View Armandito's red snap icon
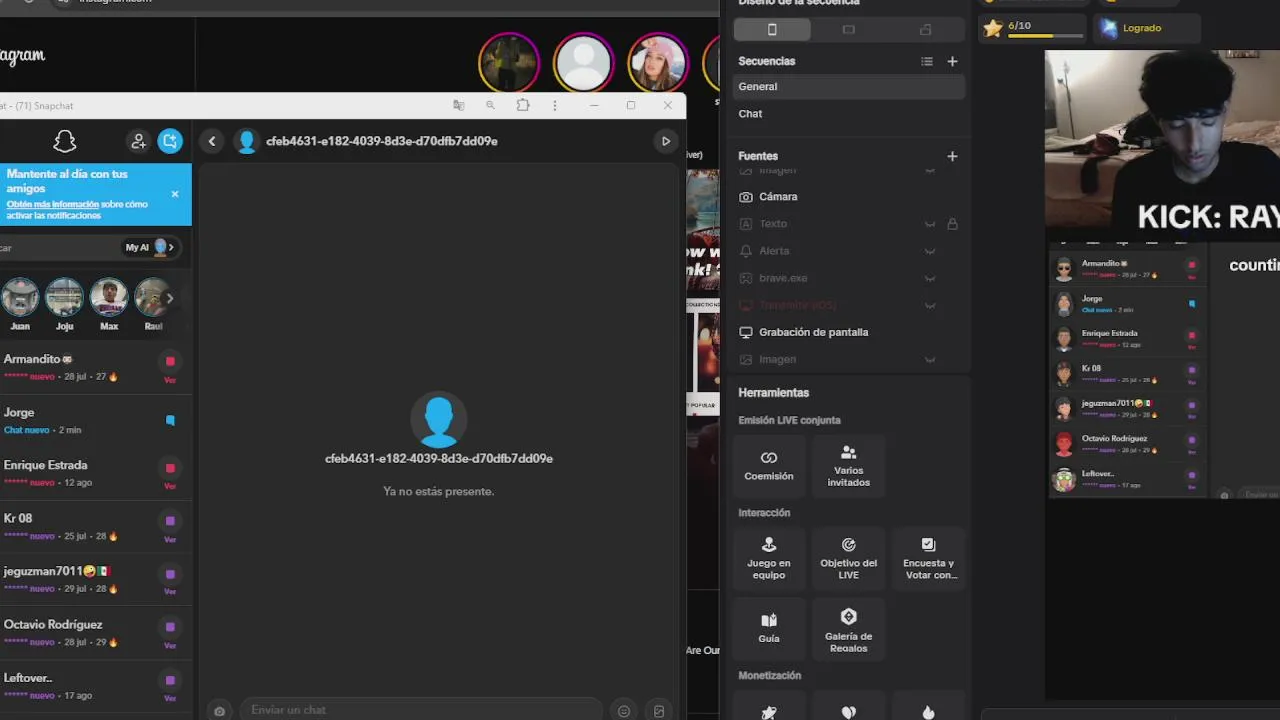 pyautogui.click(x=170, y=361)
